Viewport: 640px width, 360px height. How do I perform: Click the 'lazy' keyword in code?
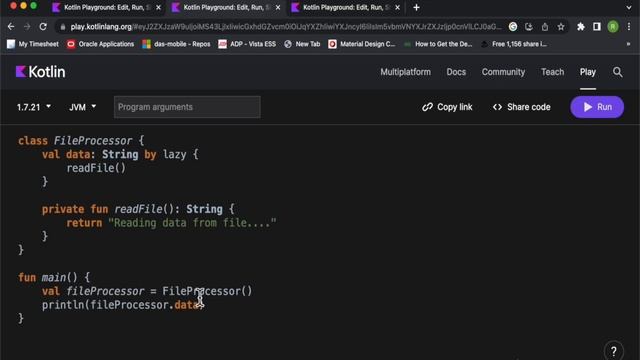point(174,155)
